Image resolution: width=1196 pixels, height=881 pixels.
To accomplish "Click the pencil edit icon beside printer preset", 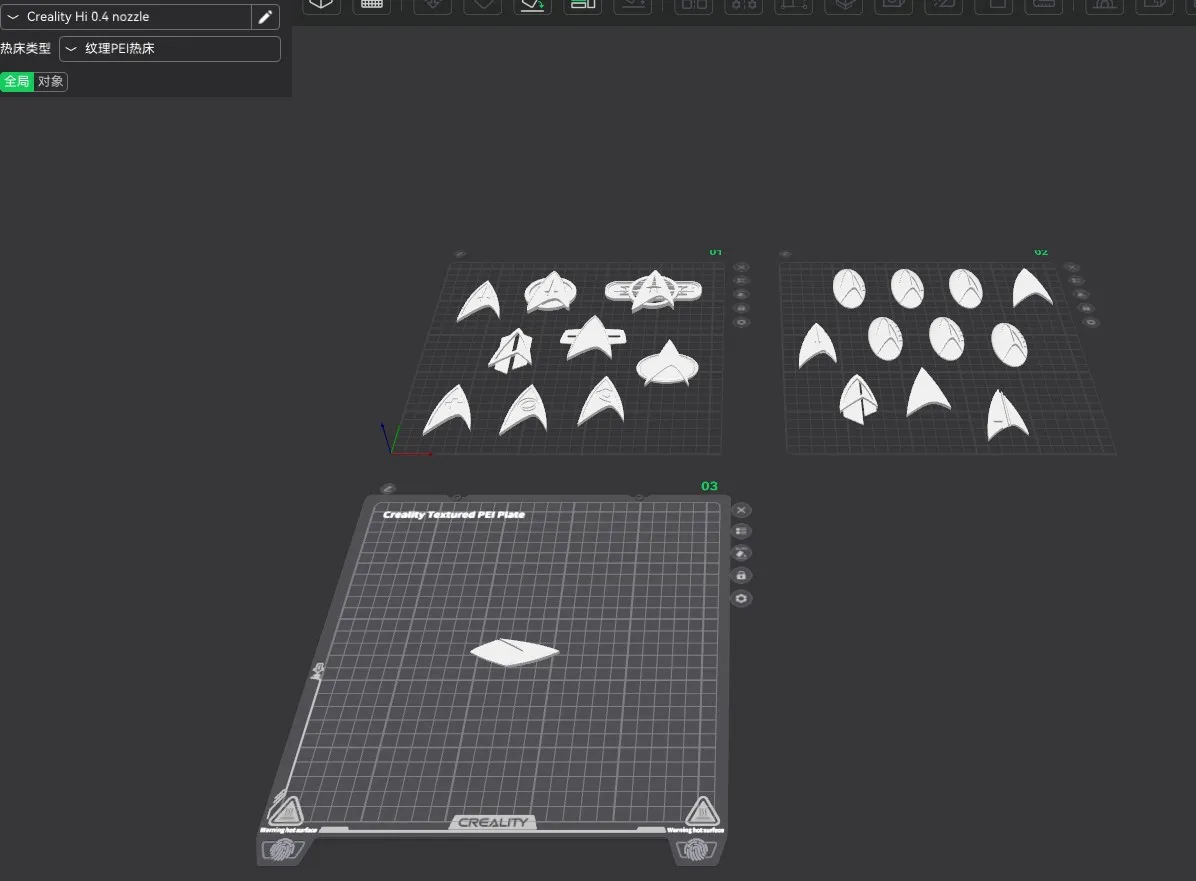I will pos(265,17).
